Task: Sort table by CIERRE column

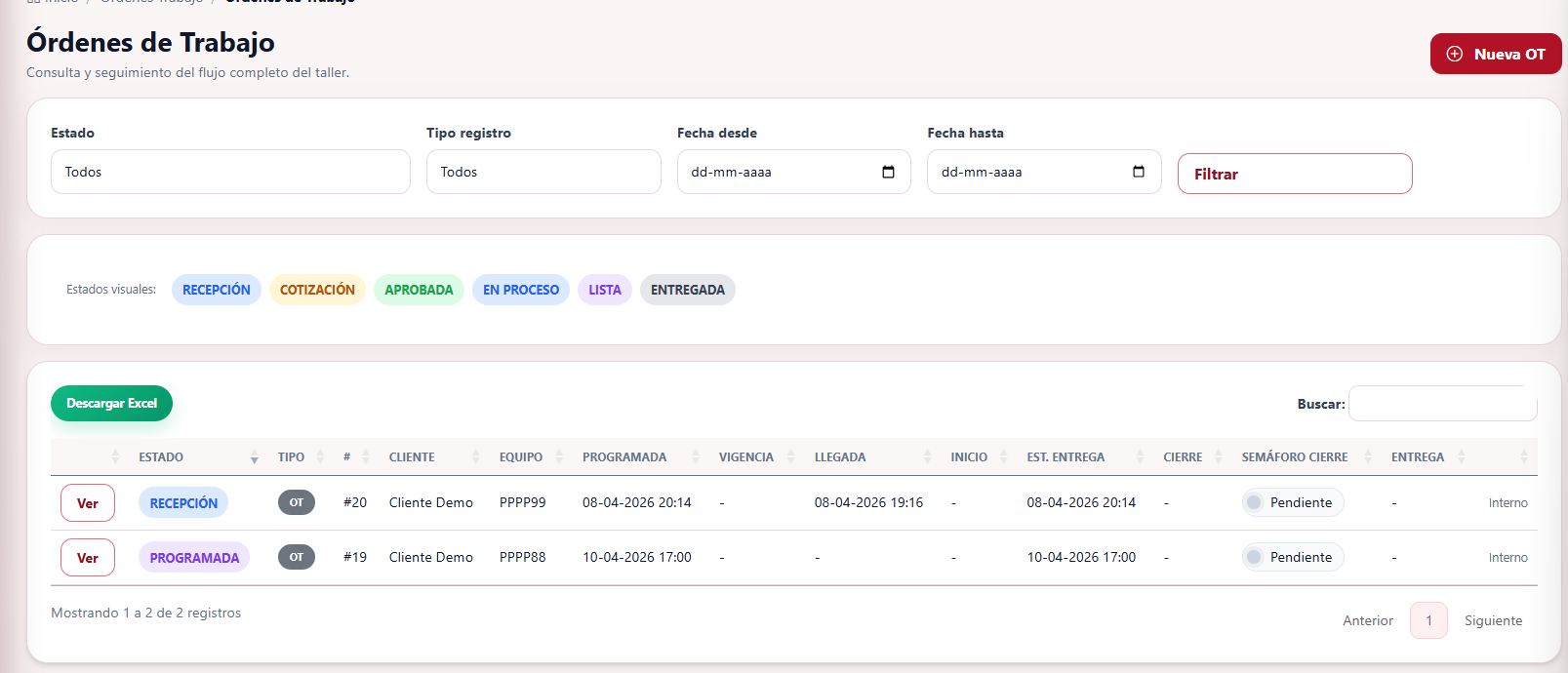Action: click(1194, 456)
